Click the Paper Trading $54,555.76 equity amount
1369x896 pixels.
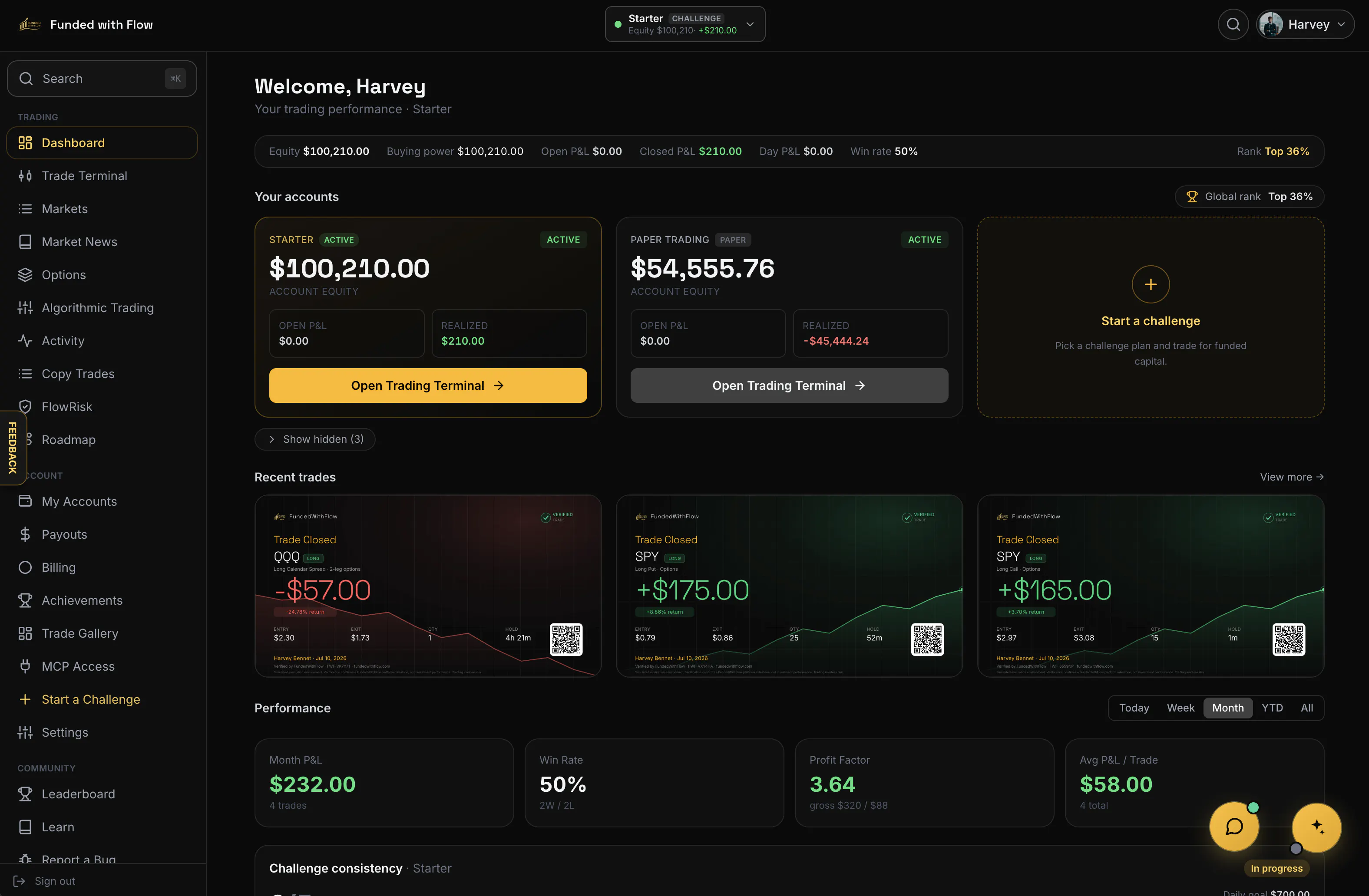coord(702,269)
